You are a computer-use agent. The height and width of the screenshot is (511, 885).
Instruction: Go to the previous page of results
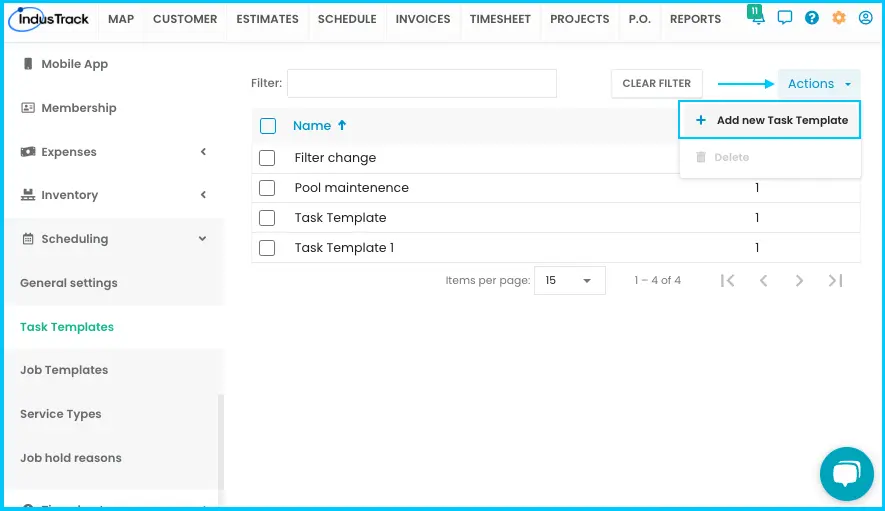click(764, 281)
